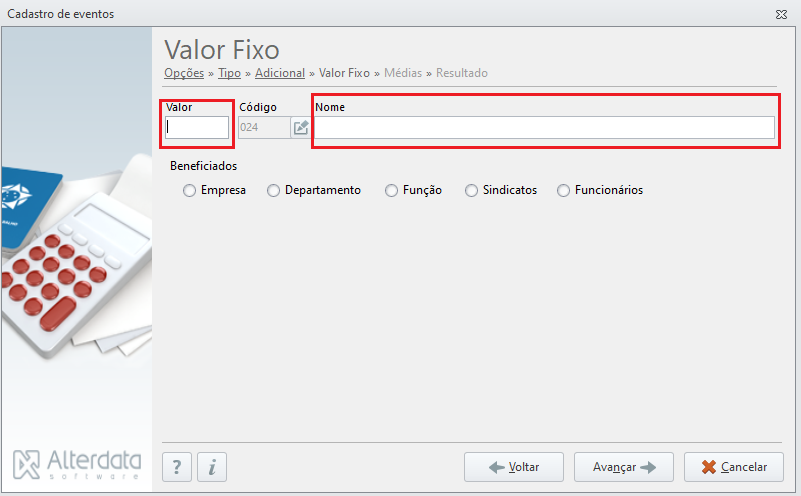Click into the Nome text field
The width and height of the screenshot is (801, 496).
tap(544, 127)
